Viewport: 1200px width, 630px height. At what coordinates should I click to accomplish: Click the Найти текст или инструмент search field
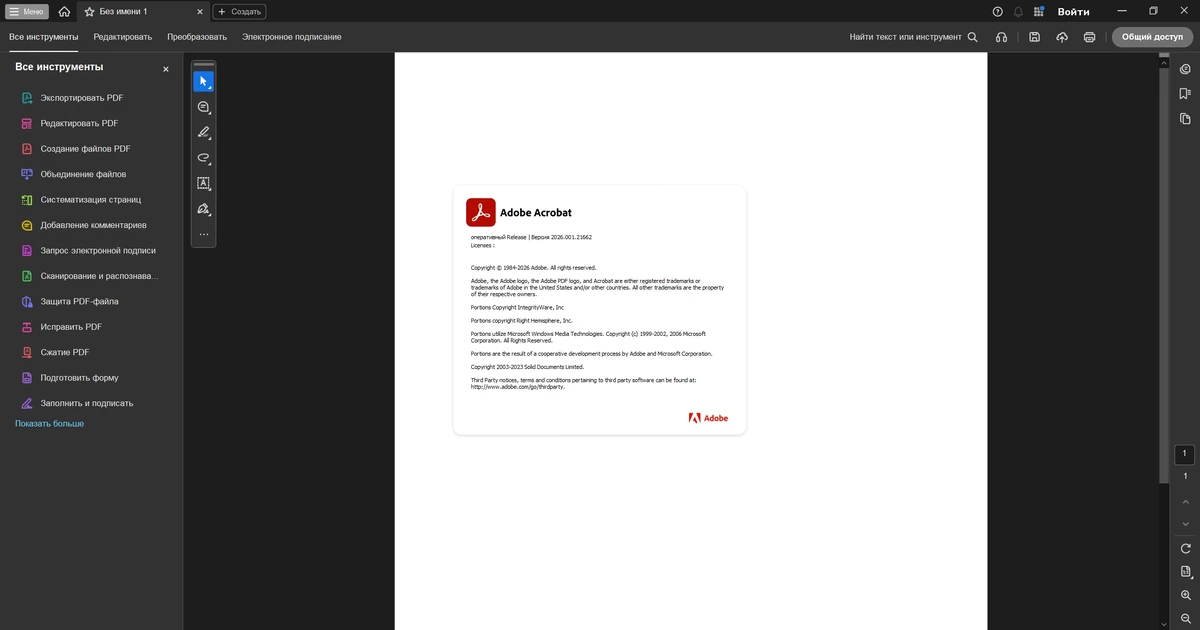(x=914, y=37)
